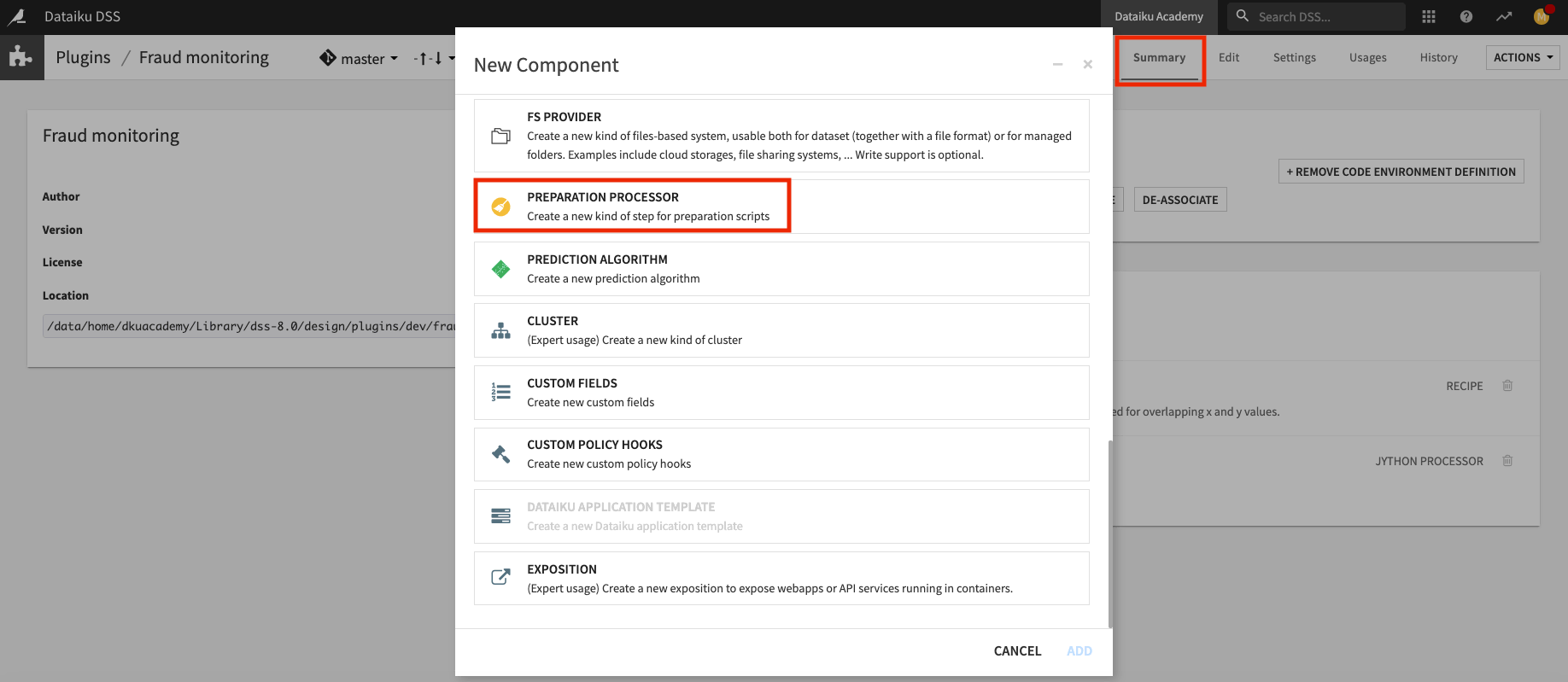Click the Prediction Algorithm green diamond icon
The image size is (1568, 682).
click(500, 269)
